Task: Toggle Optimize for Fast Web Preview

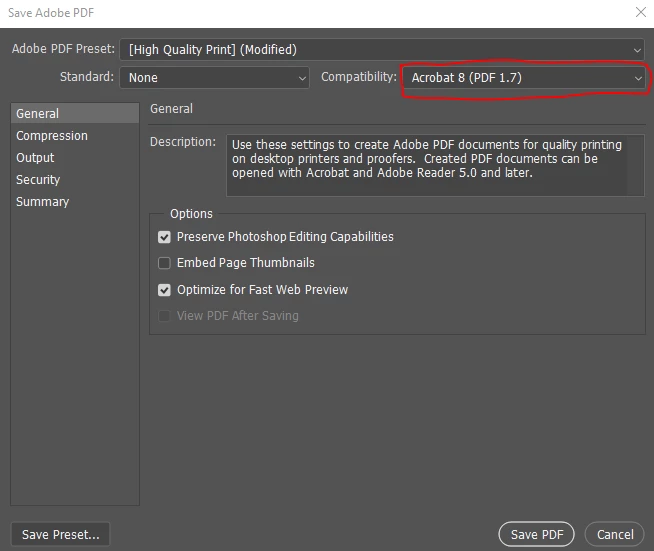Action: click(x=164, y=290)
